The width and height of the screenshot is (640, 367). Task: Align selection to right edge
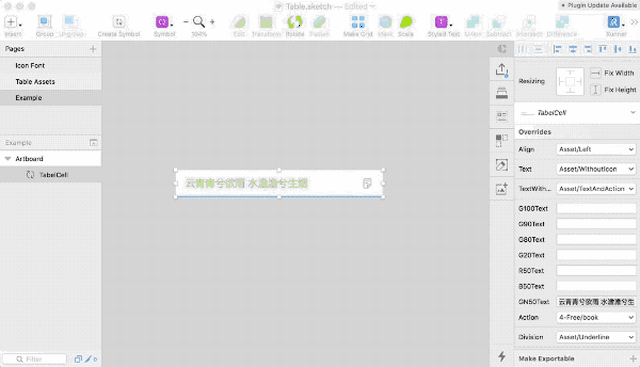coord(588,49)
